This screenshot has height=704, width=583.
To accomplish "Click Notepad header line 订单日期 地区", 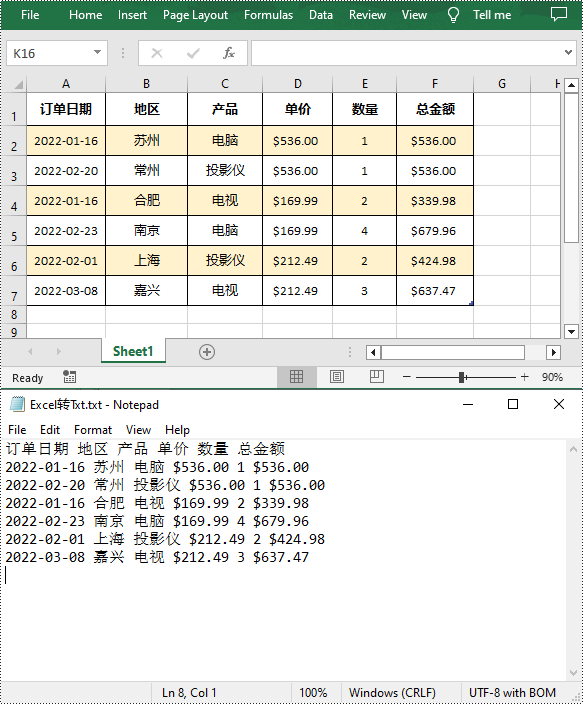I will click(x=145, y=449).
